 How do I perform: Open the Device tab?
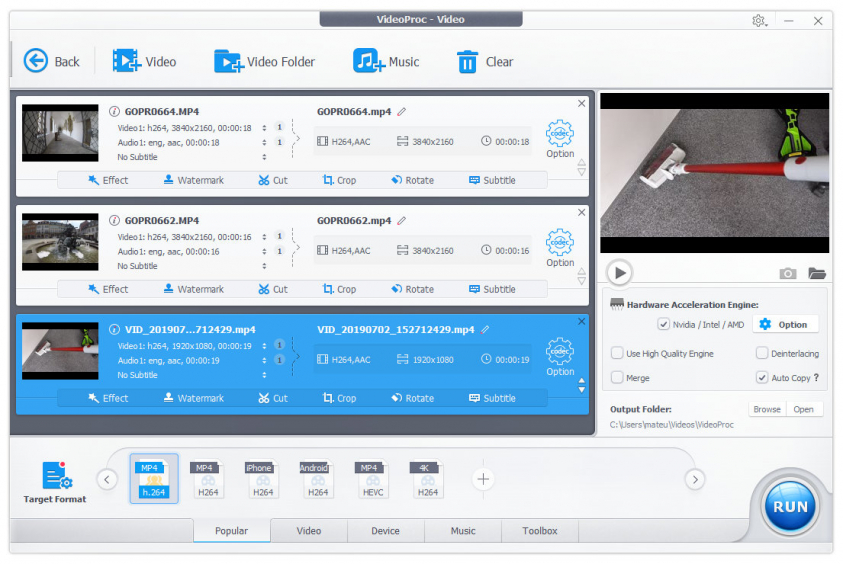pyautogui.click(x=385, y=531)
